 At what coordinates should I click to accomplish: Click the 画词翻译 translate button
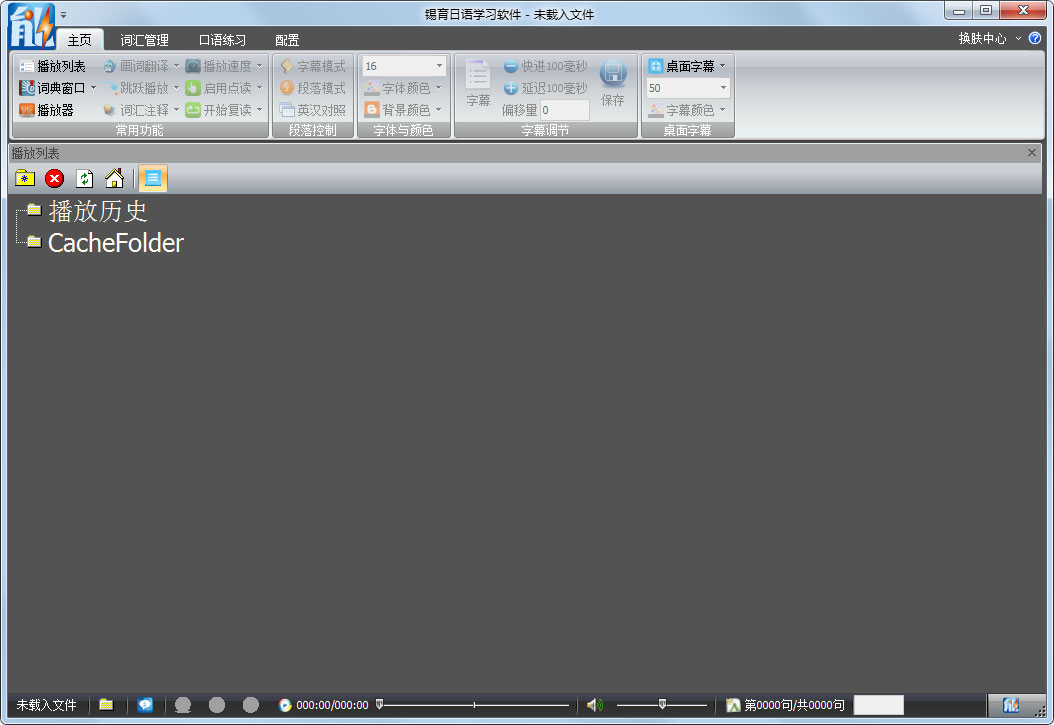click(x=136, y=66)
